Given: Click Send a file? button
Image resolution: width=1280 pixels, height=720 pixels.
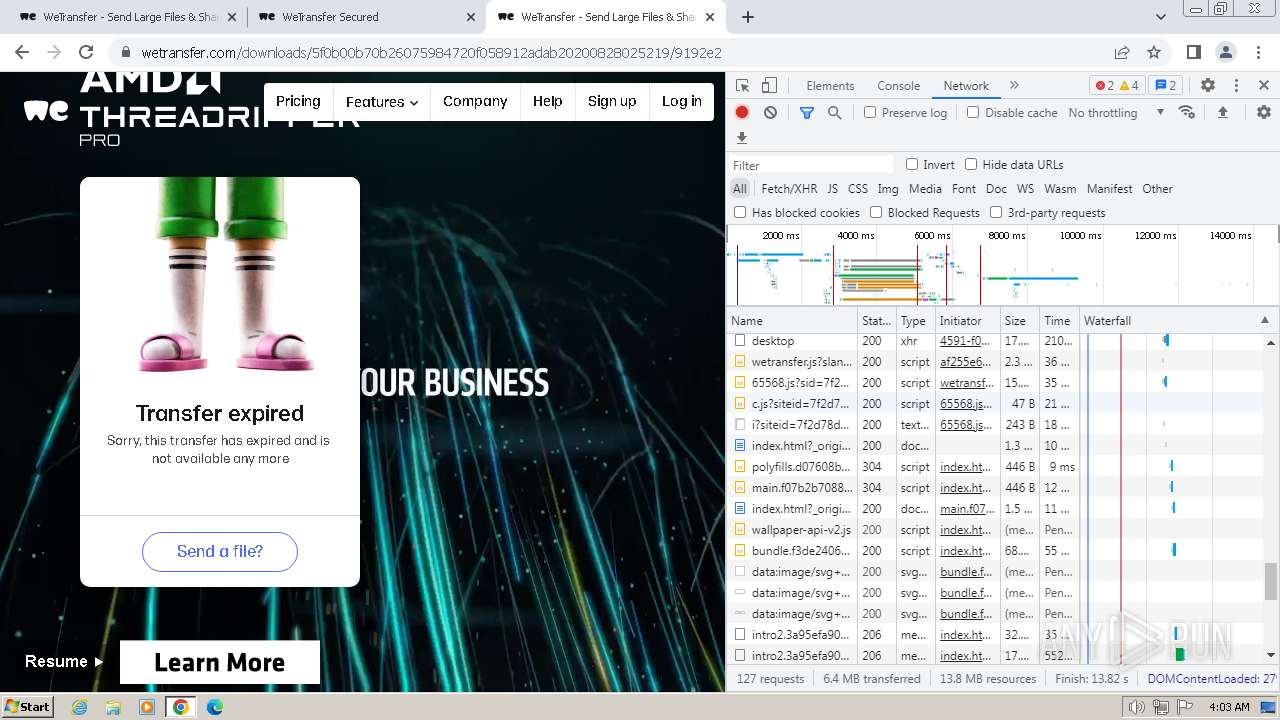Looking at the screenshot, I should pyautogui.click(x=220, y=551).
